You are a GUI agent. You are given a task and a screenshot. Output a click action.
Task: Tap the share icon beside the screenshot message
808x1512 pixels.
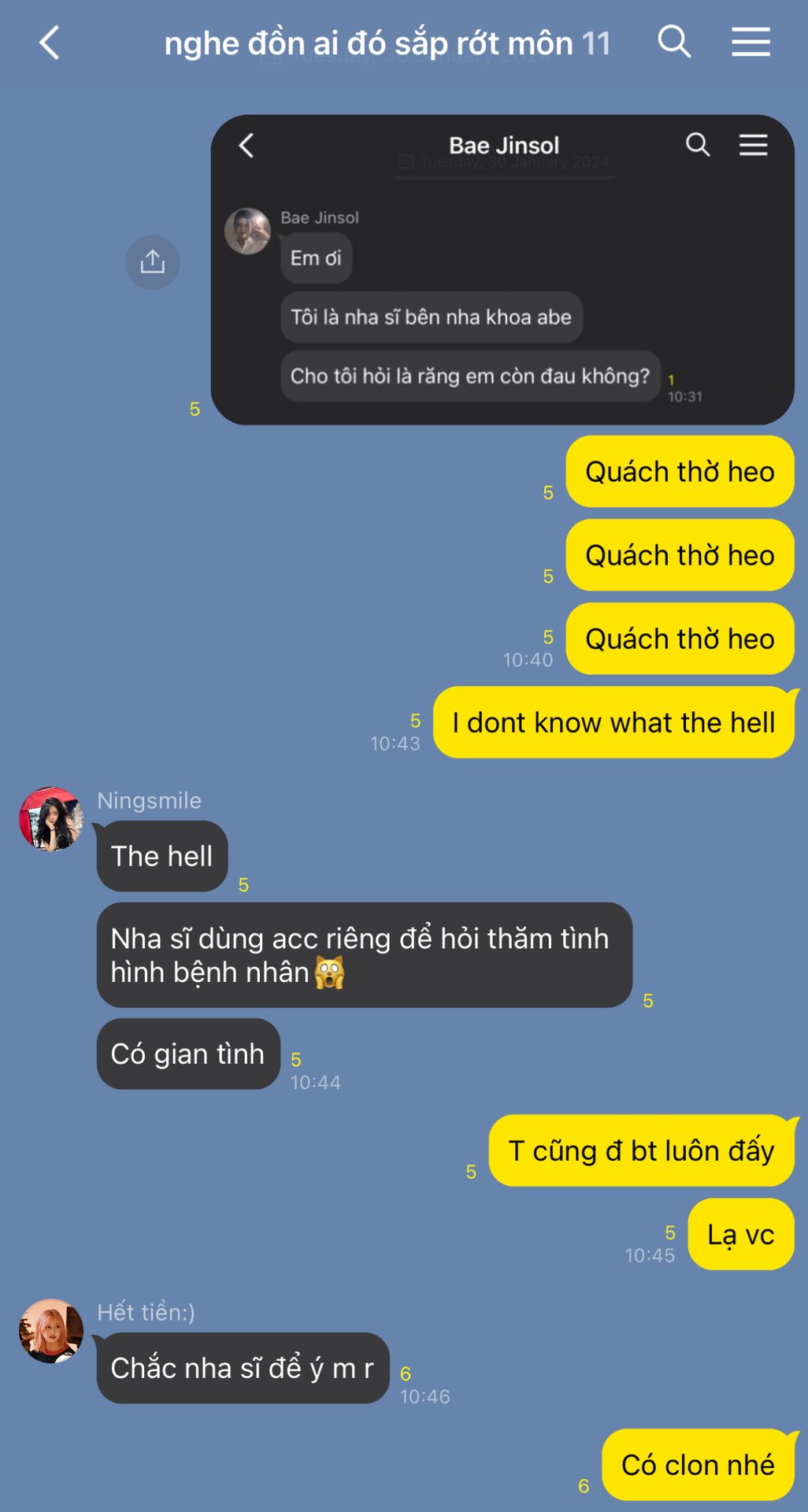(x=152, y=261)
